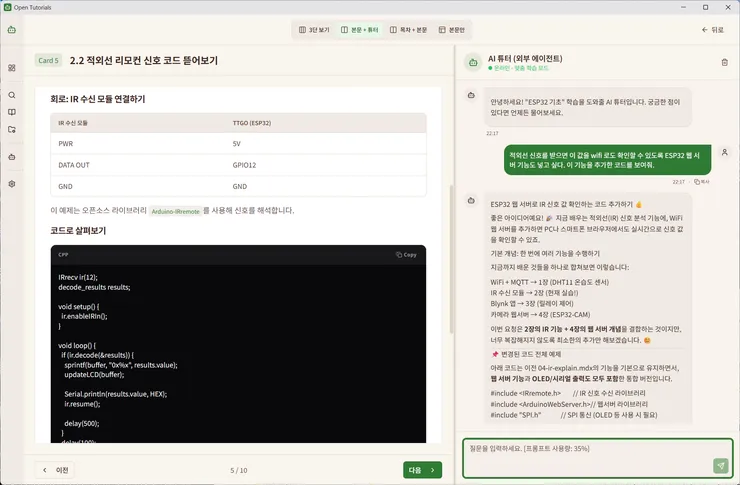The width and height of the screenshot is (740, 485).
Task: Click the GPIO12 table cell
Action: [244, 165]
